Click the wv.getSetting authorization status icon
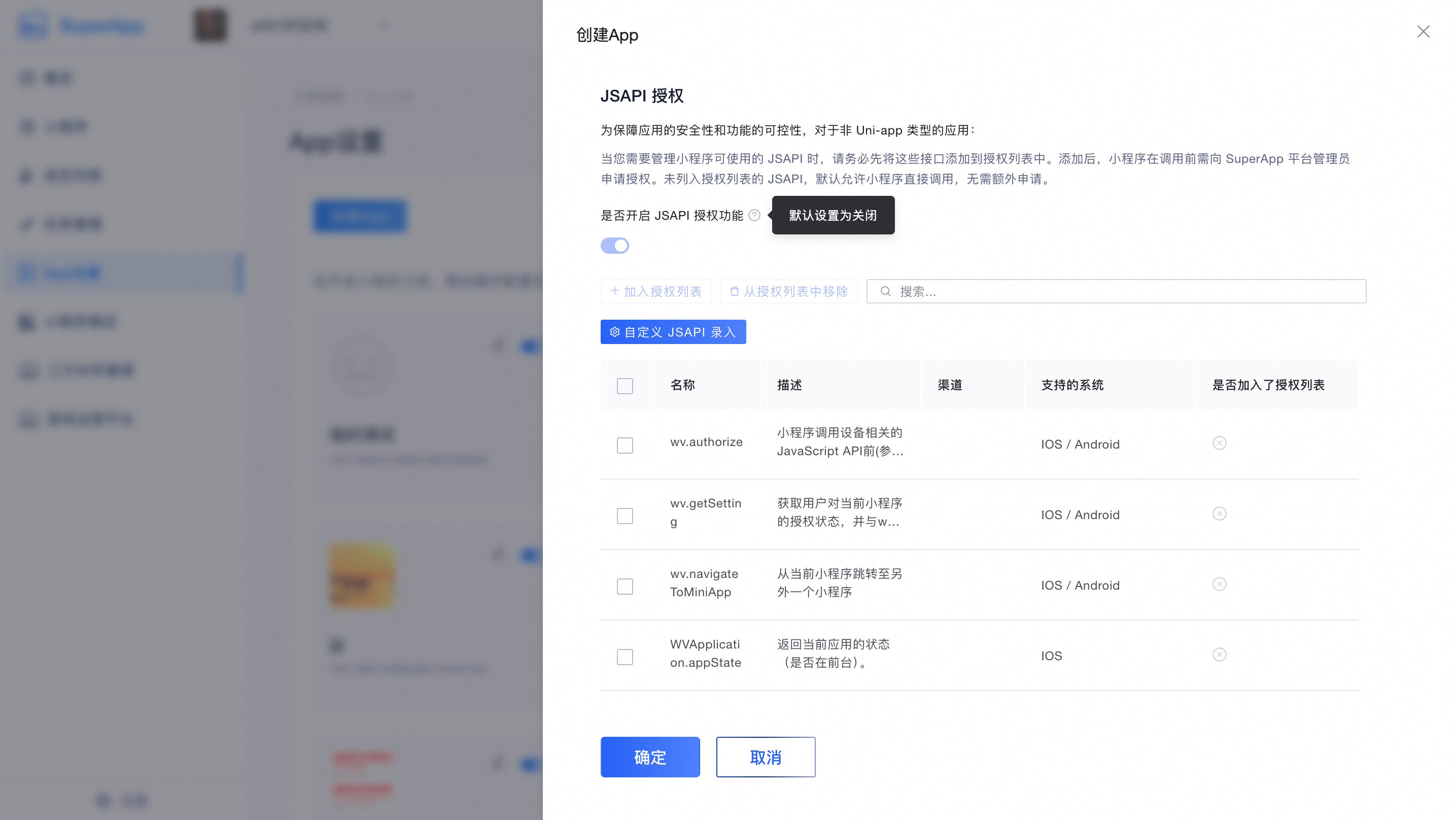The image size is (1456, 820). click(1219, 514)
